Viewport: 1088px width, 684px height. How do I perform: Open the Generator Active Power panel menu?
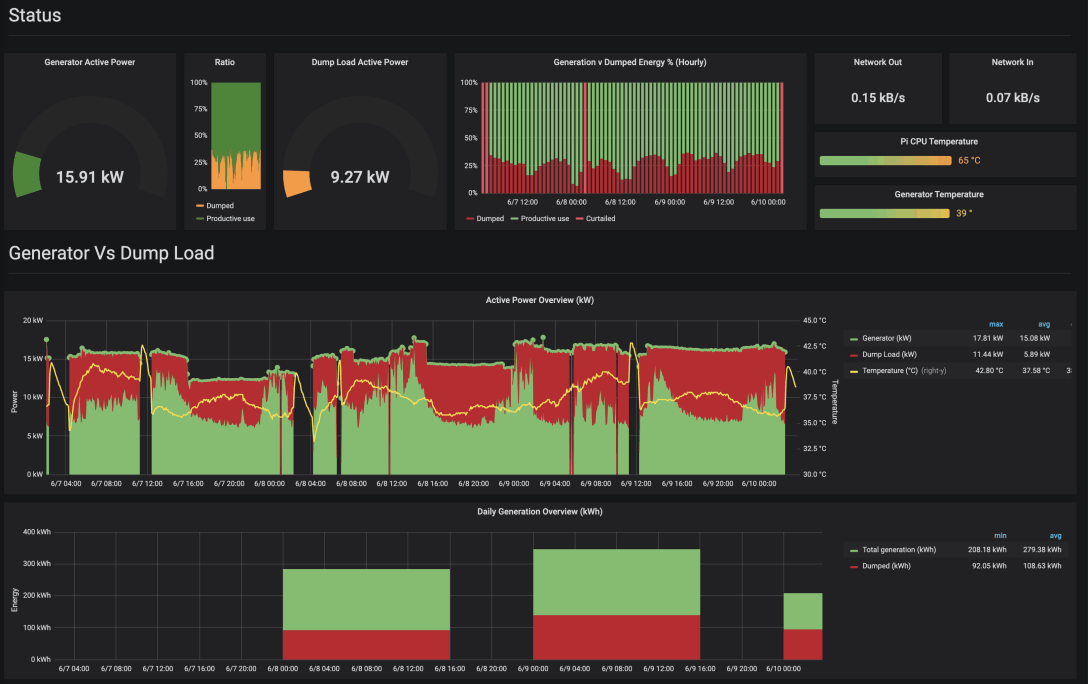(90, 62)
